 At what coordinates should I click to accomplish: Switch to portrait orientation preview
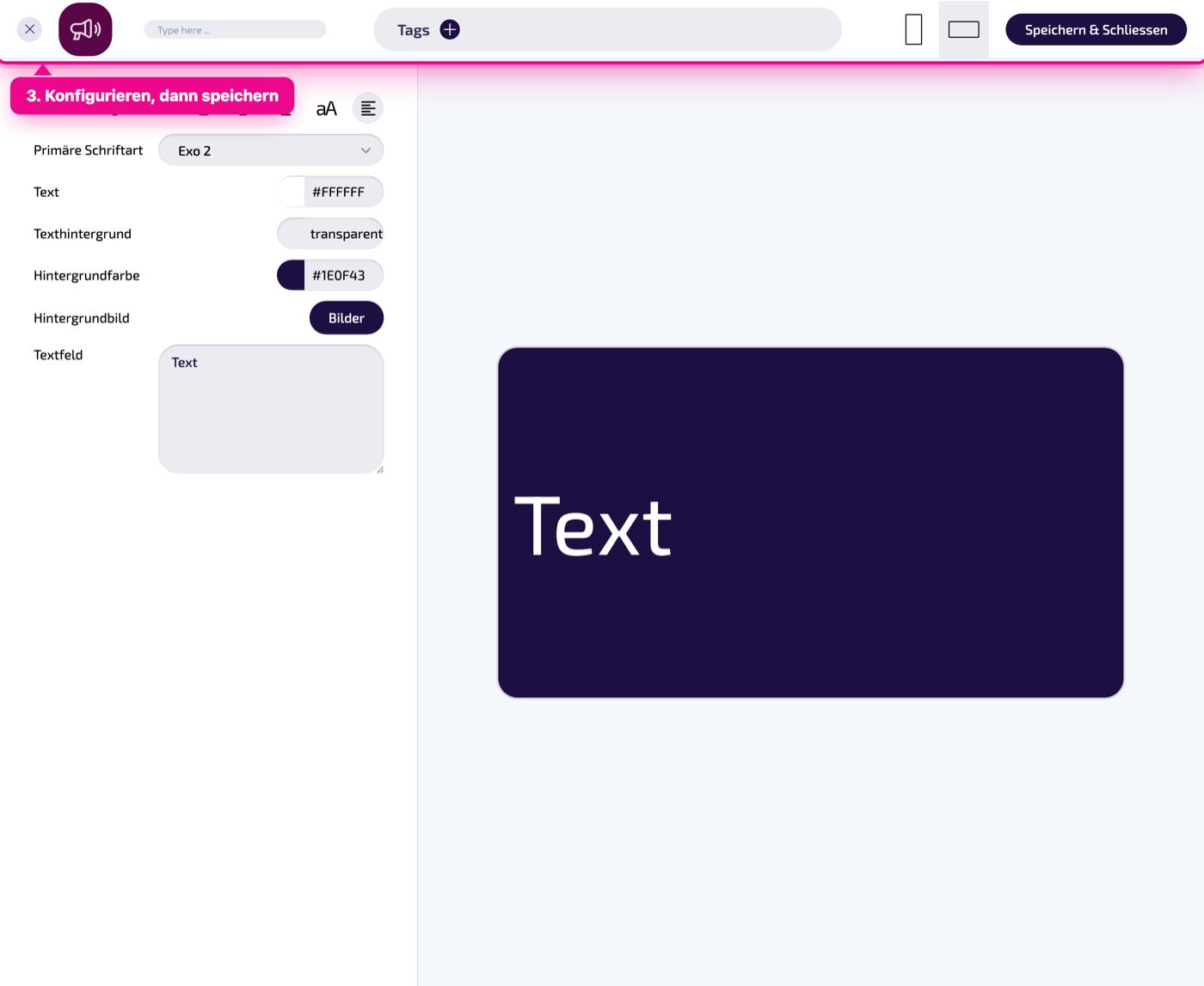click(913, 29)
